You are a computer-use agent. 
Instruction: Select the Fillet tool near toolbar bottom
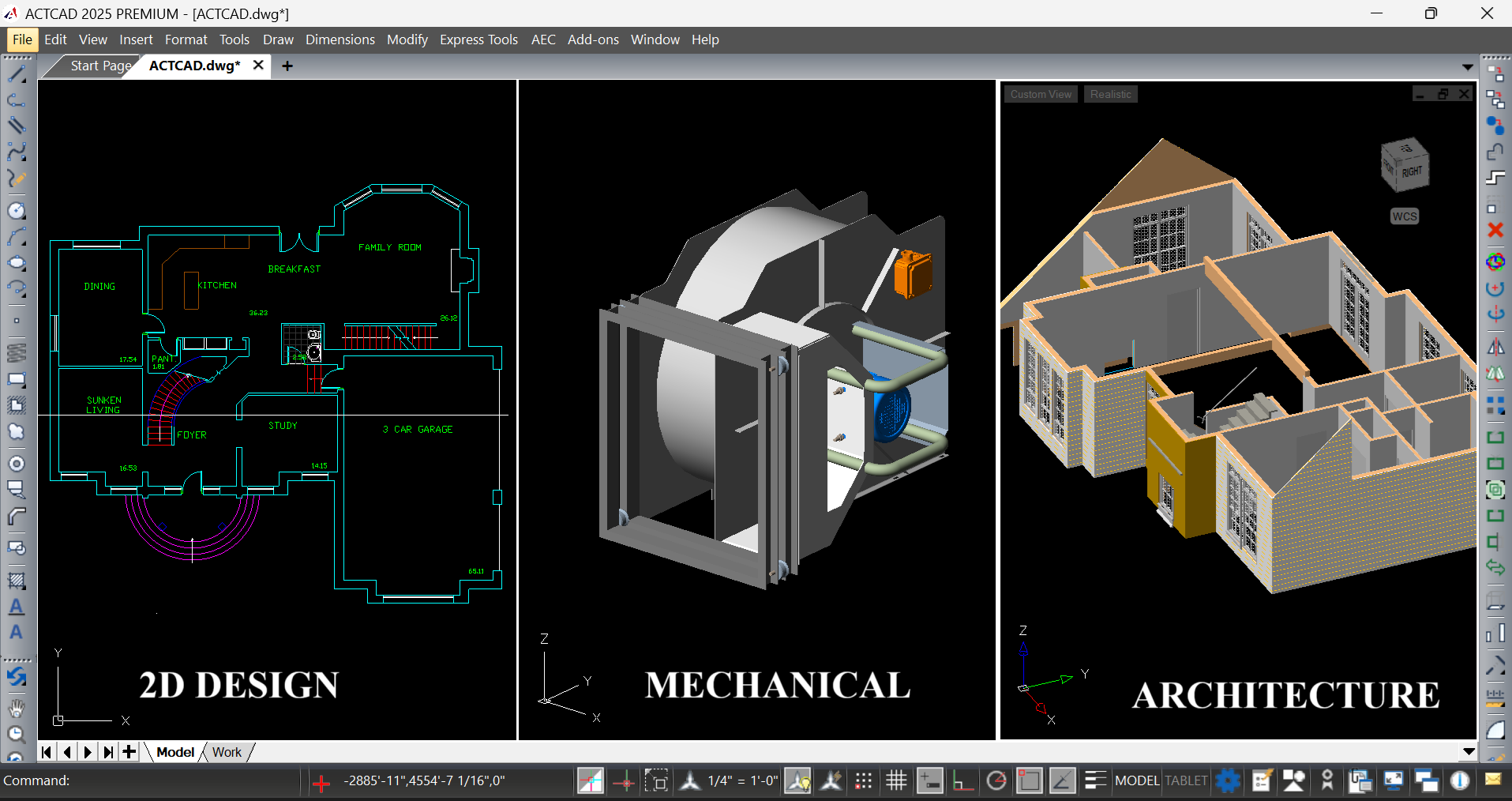(x=1495, y=730)
